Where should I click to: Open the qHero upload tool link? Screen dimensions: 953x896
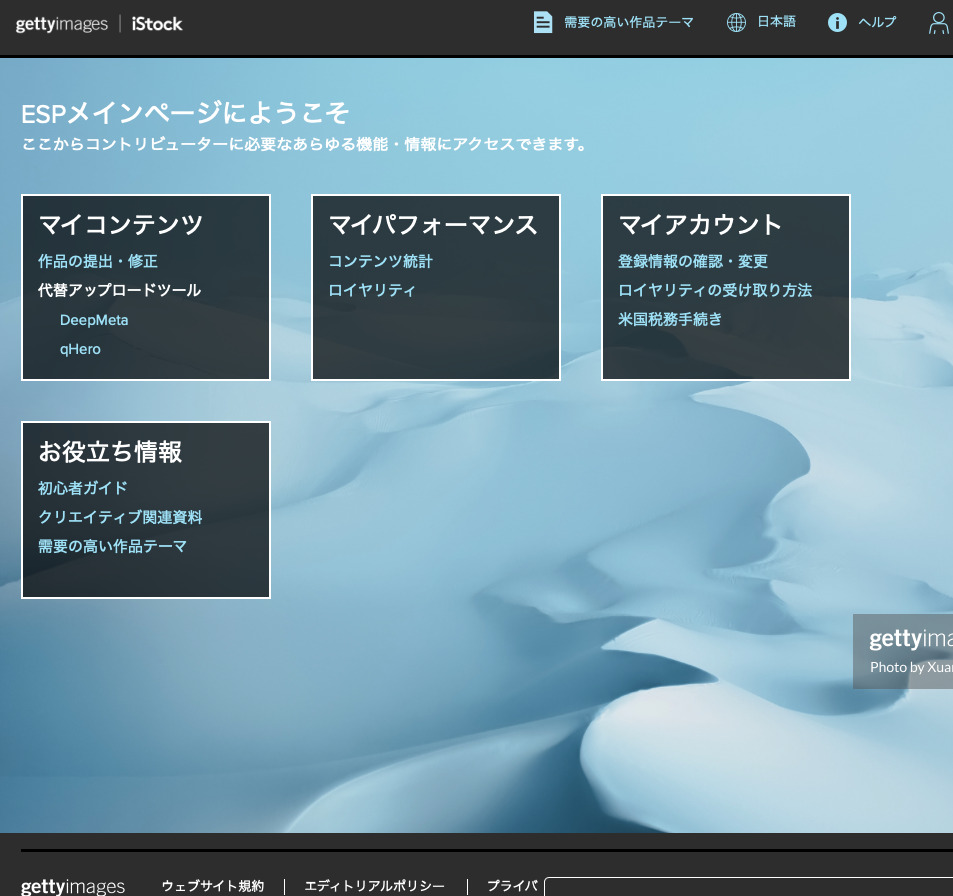click(x=80, y=348)
